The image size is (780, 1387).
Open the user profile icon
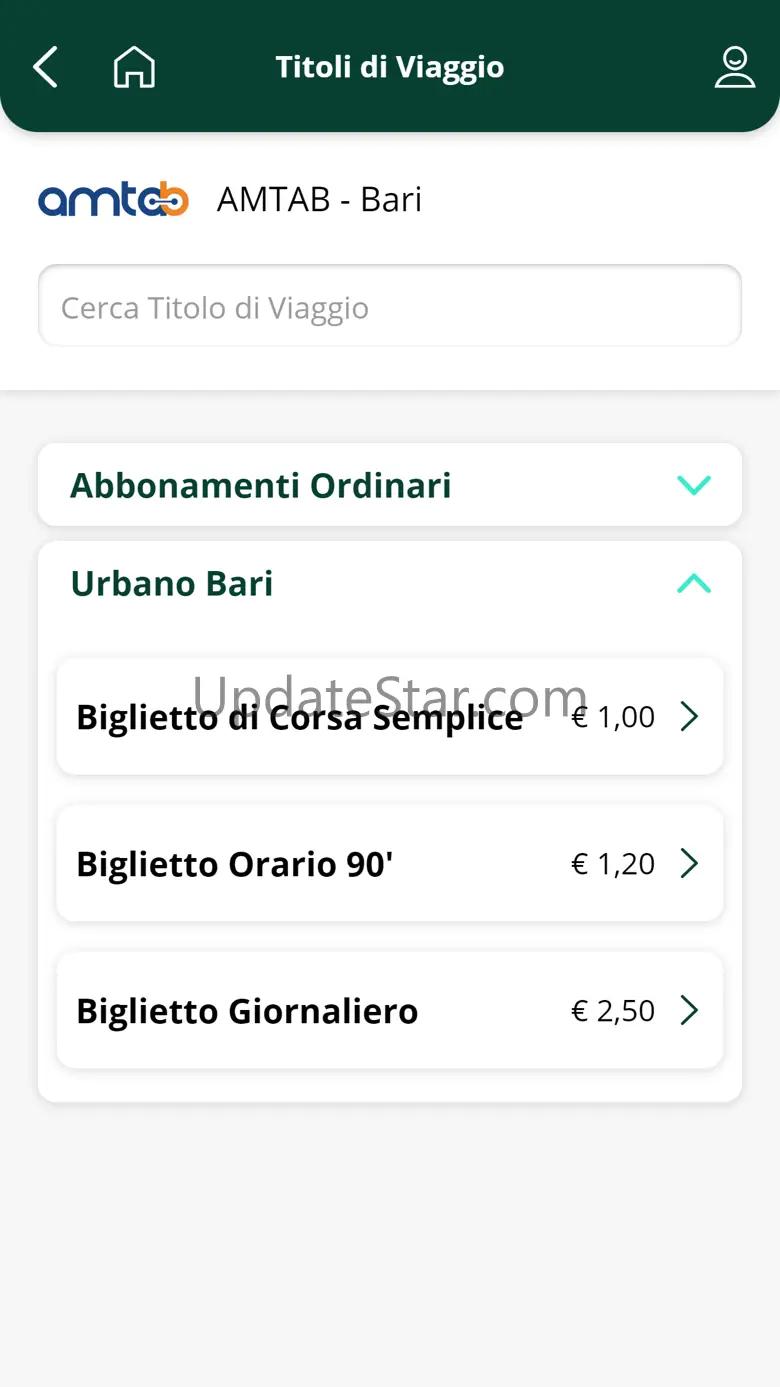[x=734, y=67]
